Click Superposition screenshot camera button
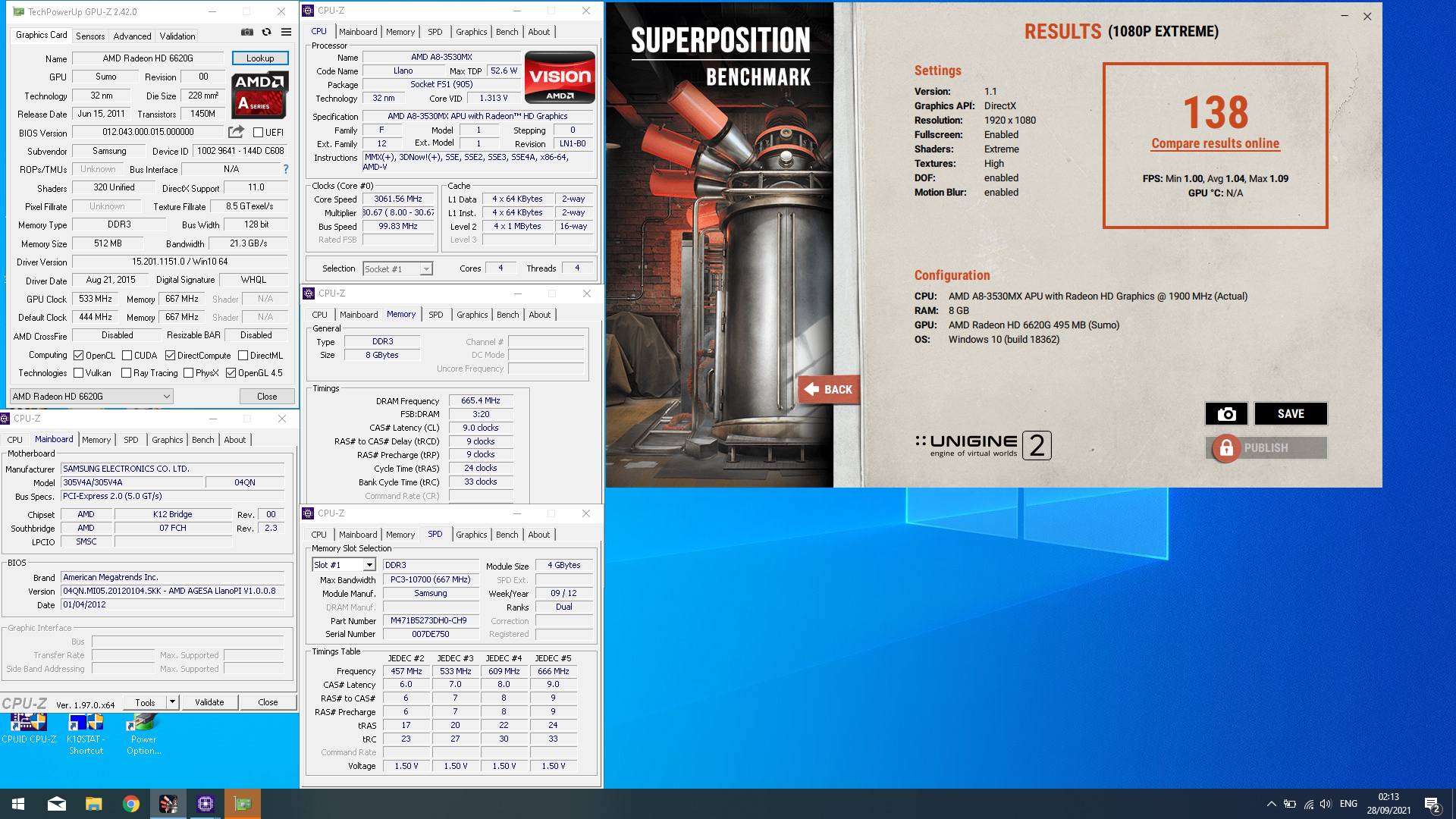The width and height of the screenshot is (1456, 819). [1226, 413]
